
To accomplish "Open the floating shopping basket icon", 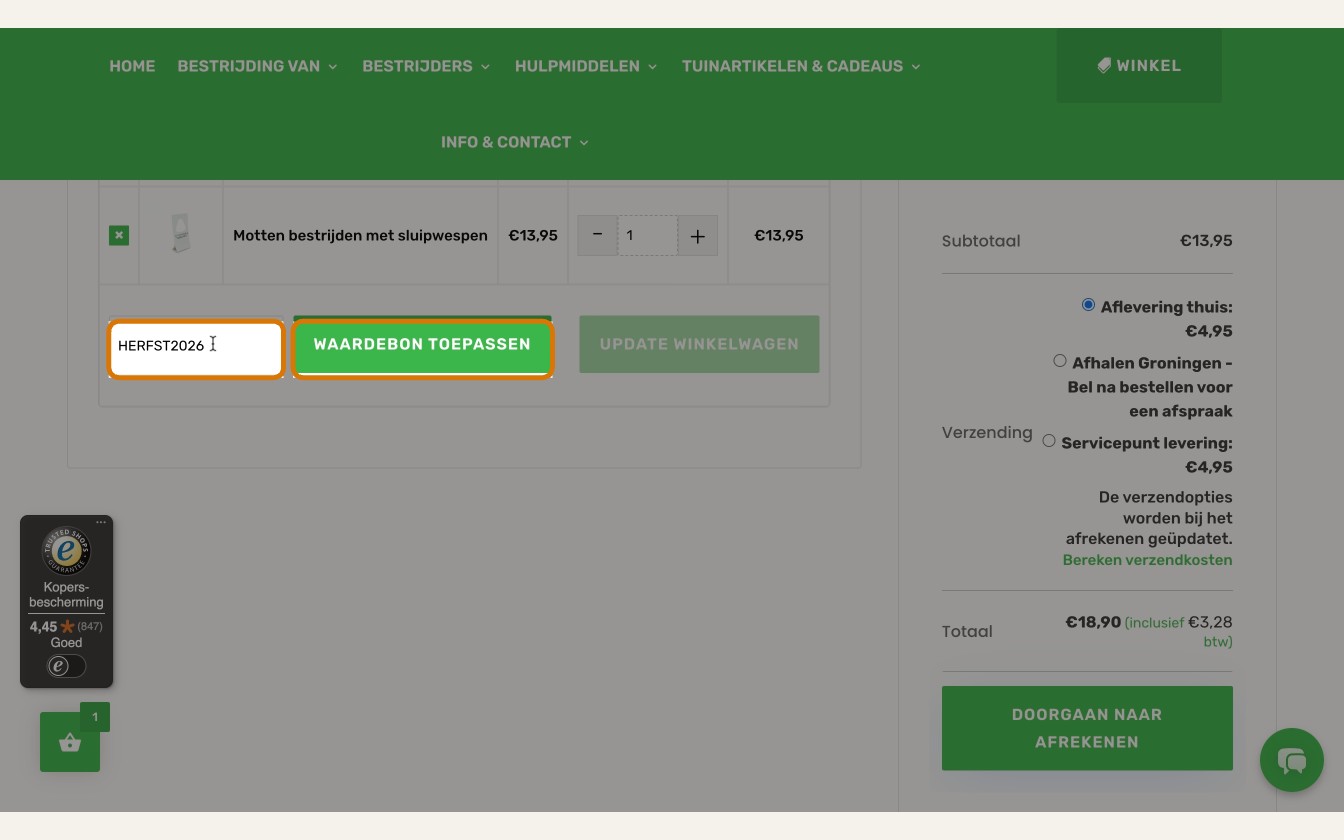I will pyautogui.click(x=70, y=742).
